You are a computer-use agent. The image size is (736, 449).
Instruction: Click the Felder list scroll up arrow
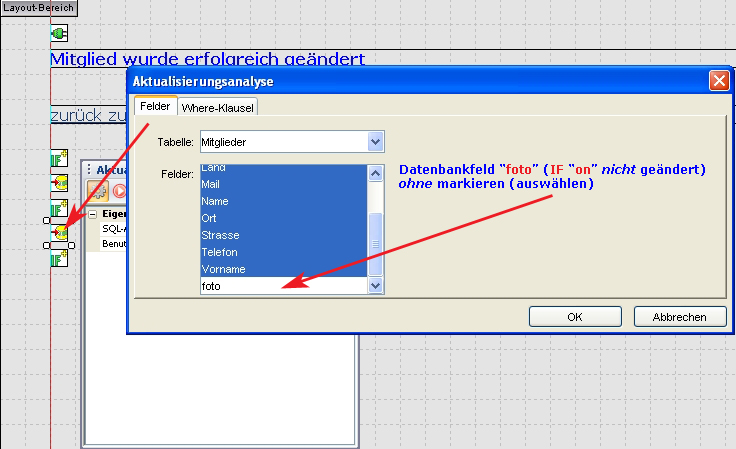[x=377, y=173]
